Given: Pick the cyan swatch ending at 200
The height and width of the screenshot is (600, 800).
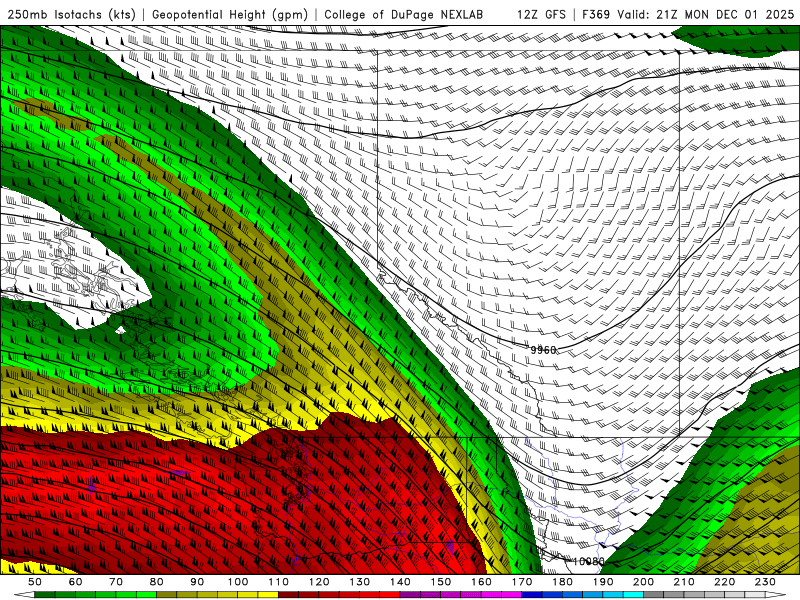Looking at the screenshot, I should [633, 595].
